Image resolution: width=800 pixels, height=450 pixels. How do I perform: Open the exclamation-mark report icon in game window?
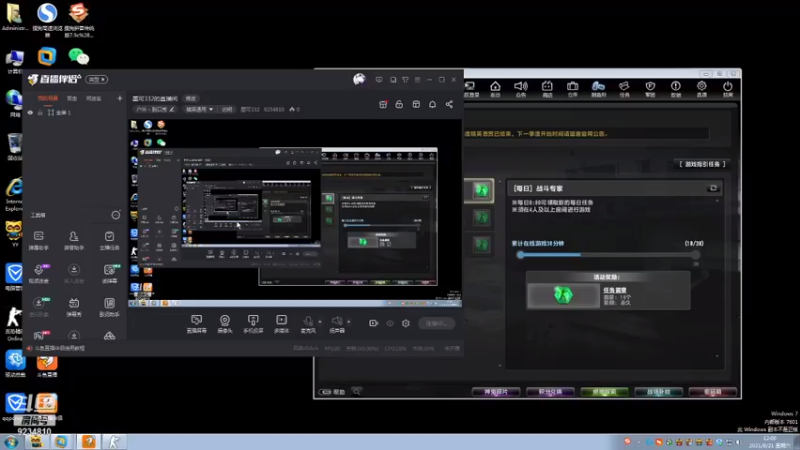tap(676, 86)
